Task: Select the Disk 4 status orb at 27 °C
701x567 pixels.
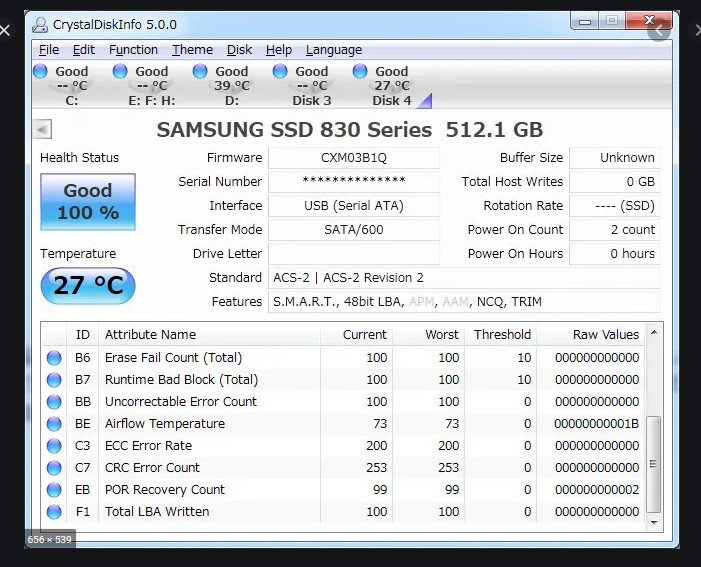Action: (360, 71)
